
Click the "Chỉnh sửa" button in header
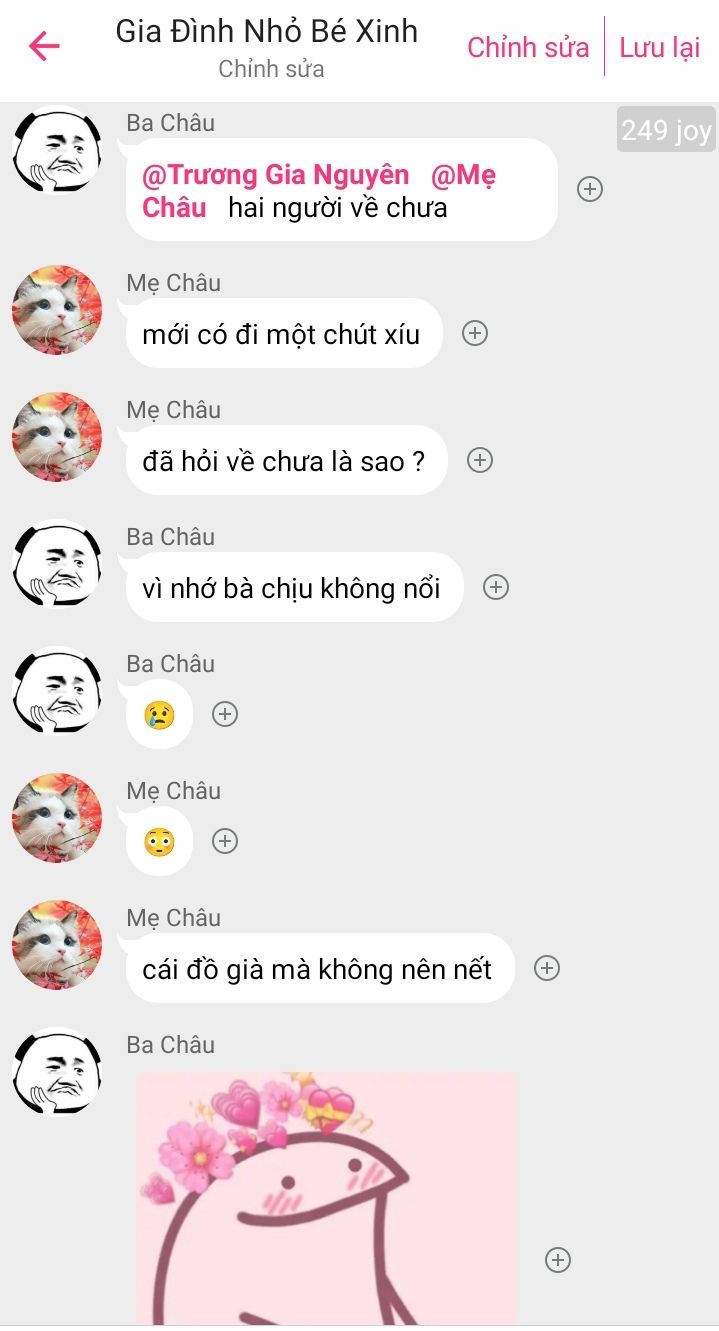528,47
